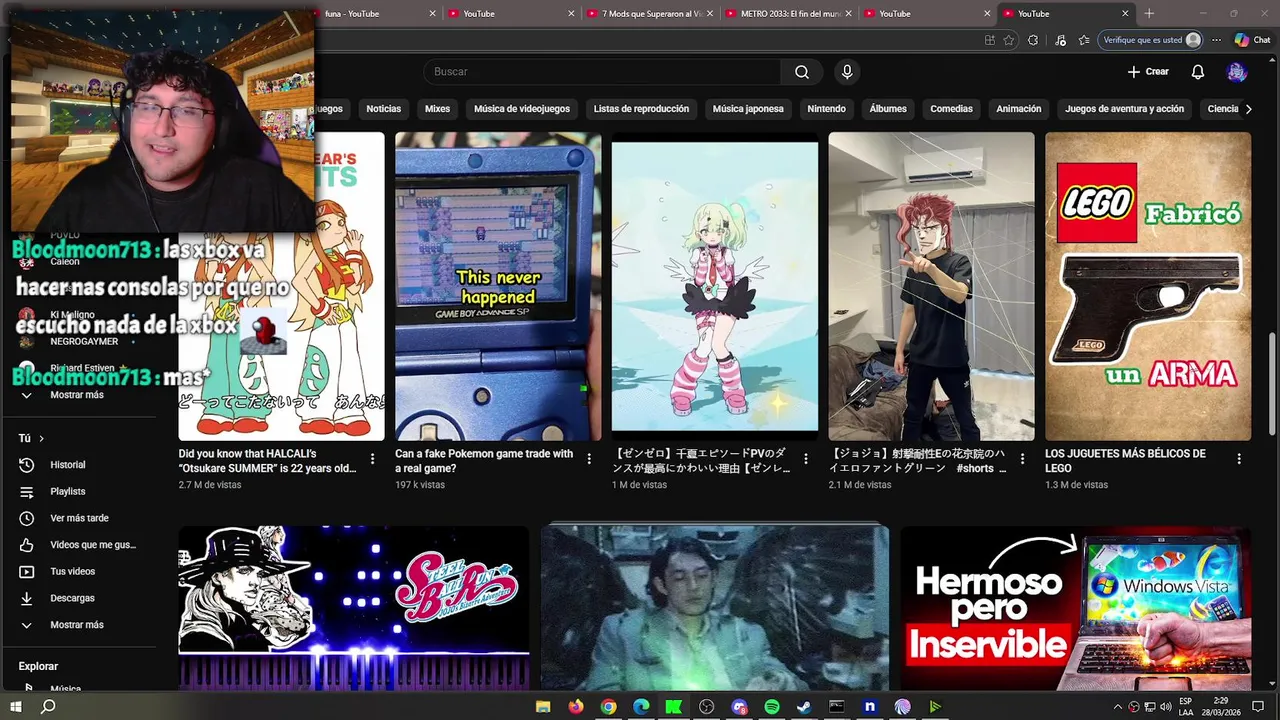The width and height of the screenshot is (1280, 720).
Task: Select the Mixes filter chip
Action: tap(437, 109)
